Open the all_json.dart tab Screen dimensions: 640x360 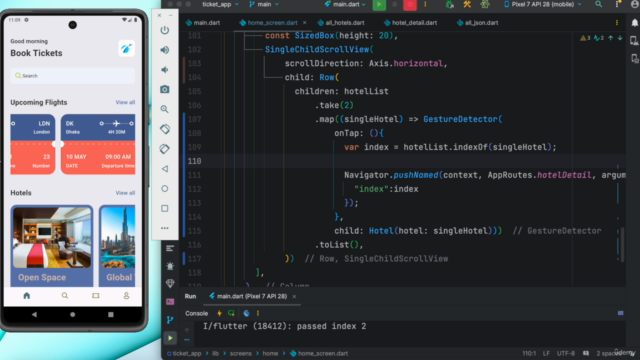coord(478,23)
